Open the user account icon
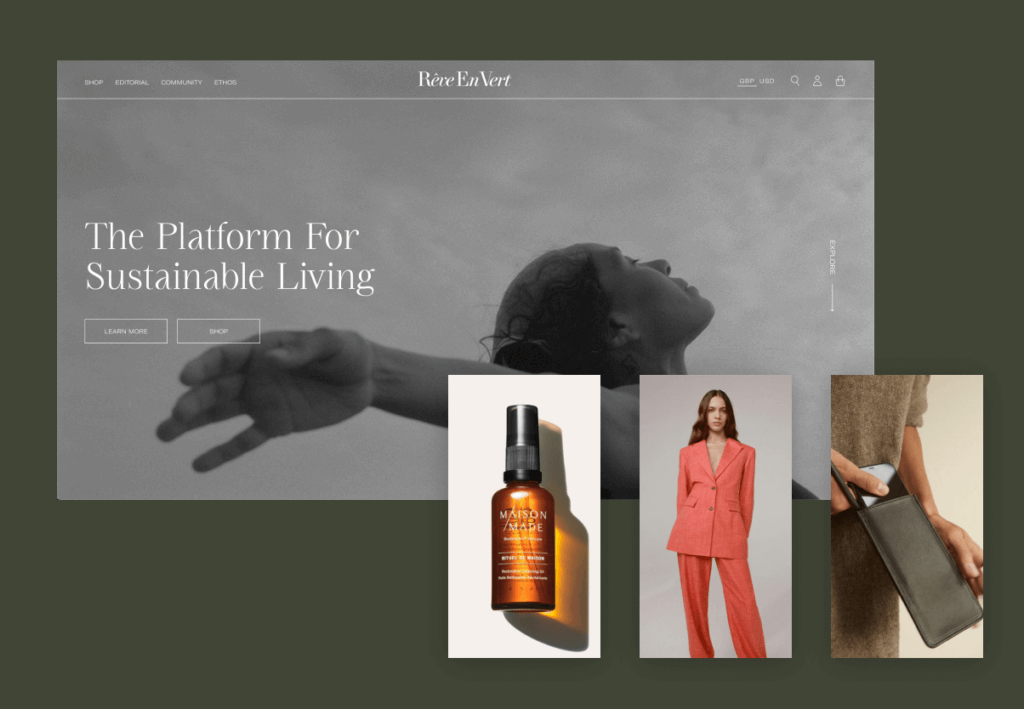The height and width of the screenshot is (709, 1024). [817, 81]
